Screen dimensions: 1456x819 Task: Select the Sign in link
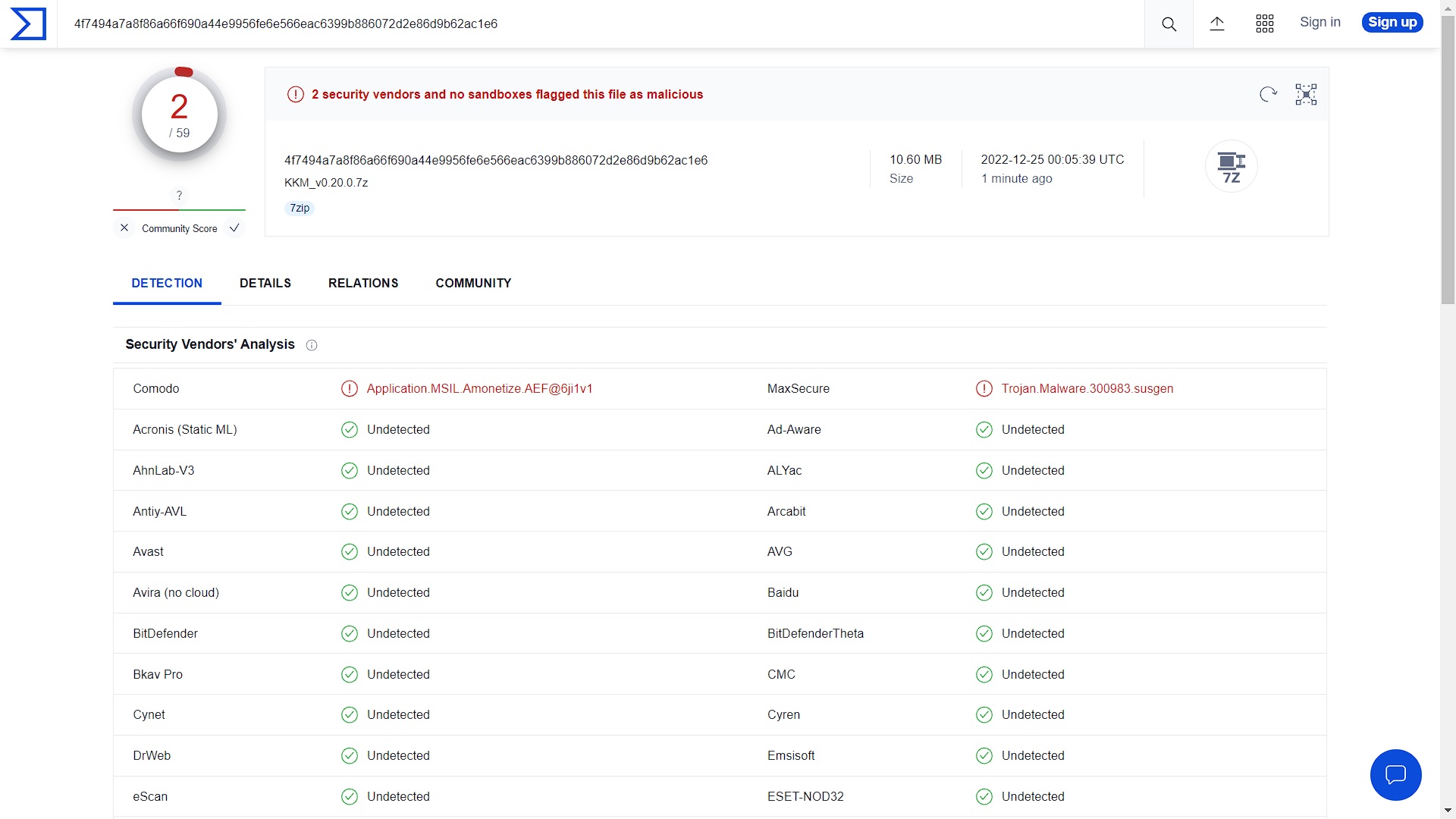pos(1319,22)
